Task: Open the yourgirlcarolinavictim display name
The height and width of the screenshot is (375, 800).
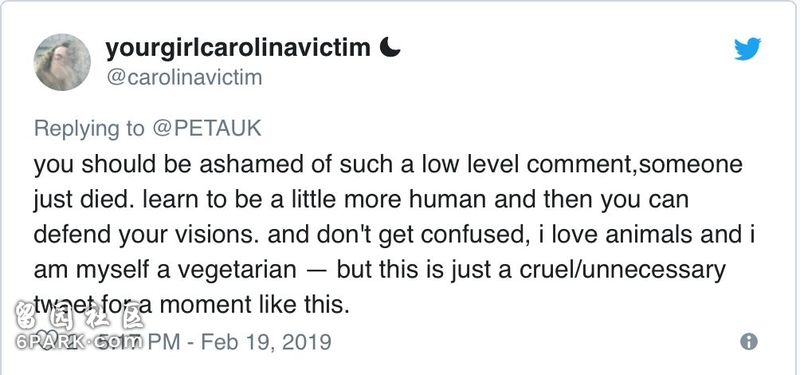Action: pyautogui.click(x=238, y=48)
